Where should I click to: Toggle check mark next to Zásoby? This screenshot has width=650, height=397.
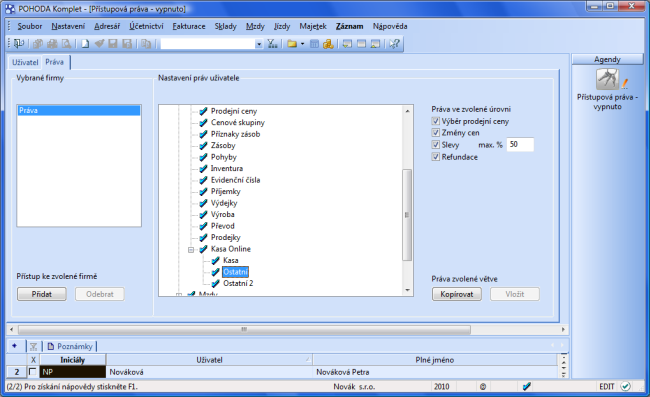[203, 145]
